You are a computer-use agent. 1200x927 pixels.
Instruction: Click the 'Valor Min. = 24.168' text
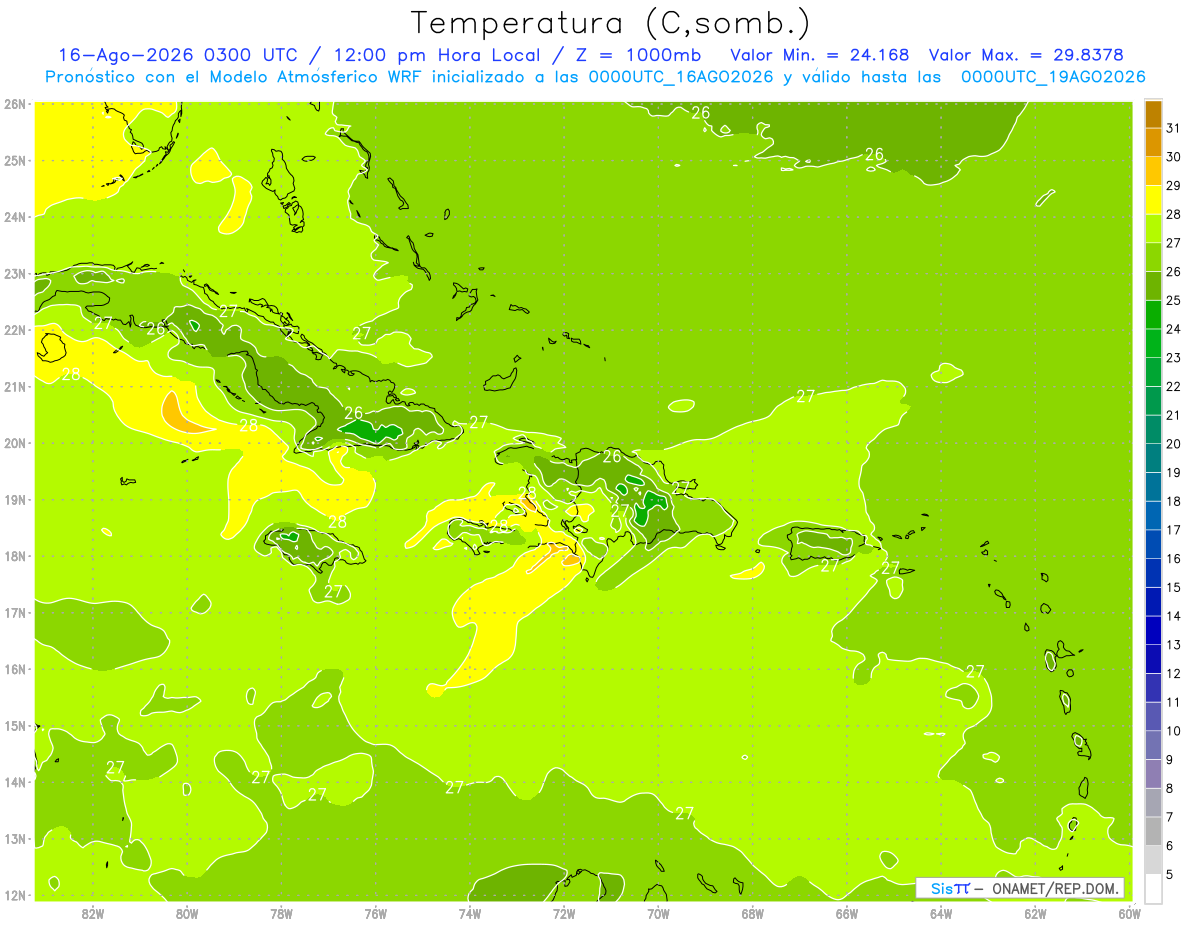821,54
